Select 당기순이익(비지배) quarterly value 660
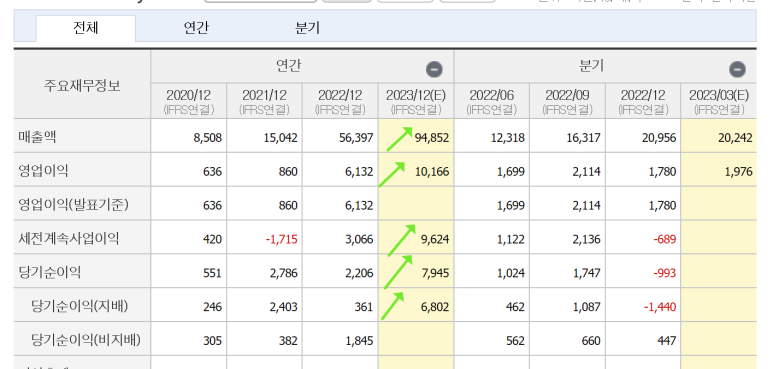This screenshot has width=773, height=369. [x=591, y=341]
